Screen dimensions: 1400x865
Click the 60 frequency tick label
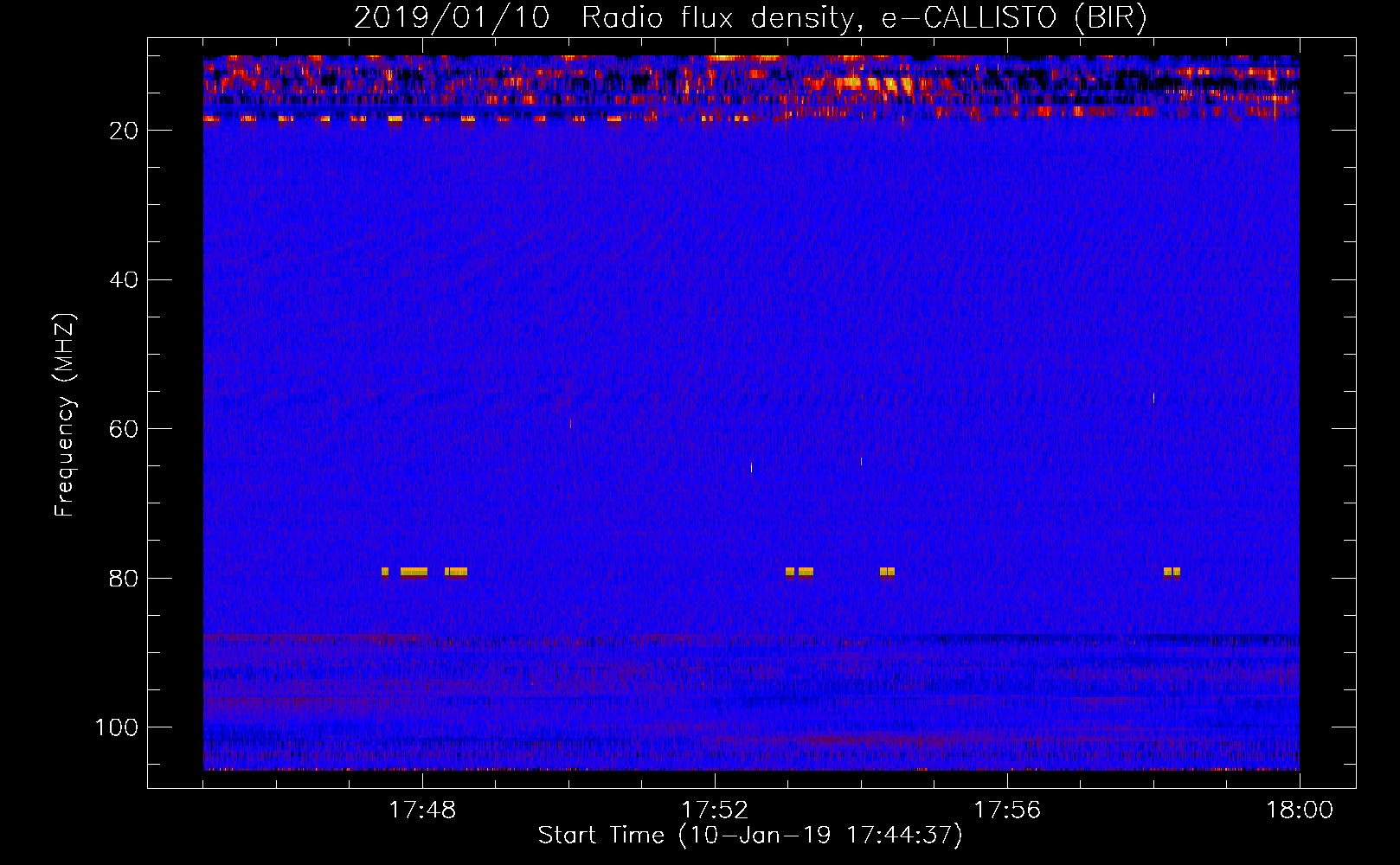click(x=124, y=429)
